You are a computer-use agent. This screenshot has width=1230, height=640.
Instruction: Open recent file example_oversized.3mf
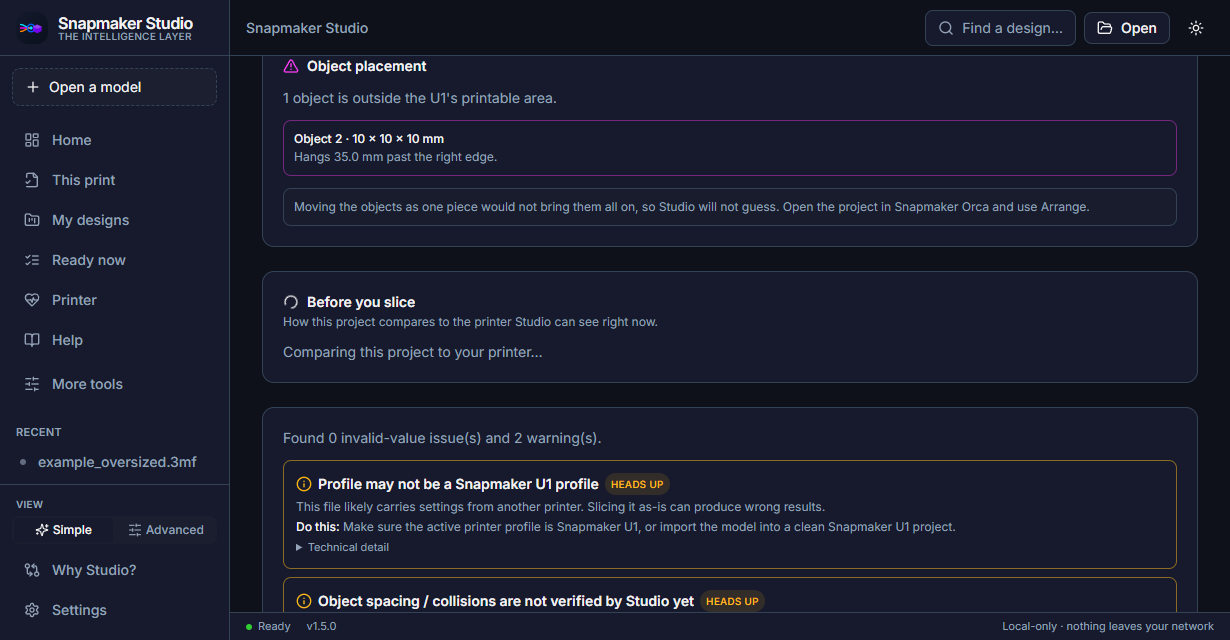[x=114, y=462]
